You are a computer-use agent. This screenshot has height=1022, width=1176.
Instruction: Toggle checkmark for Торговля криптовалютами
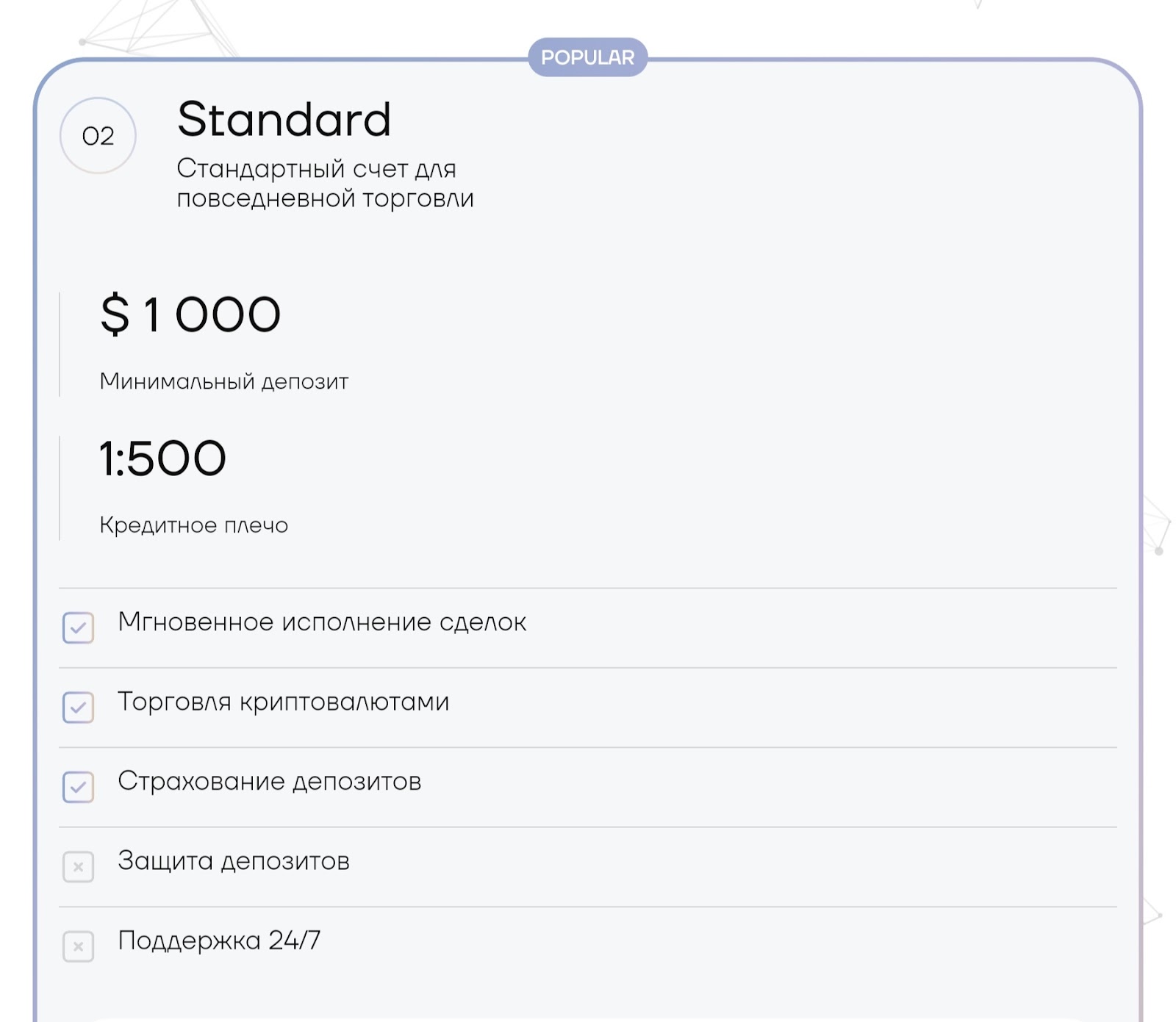pos(78,708)
